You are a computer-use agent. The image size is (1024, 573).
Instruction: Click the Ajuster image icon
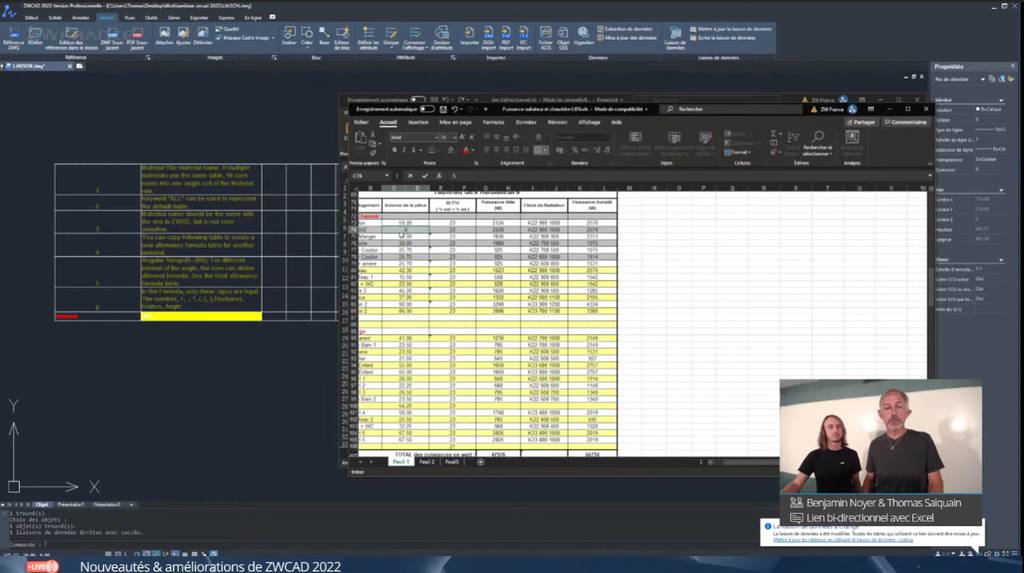pos(184,36)
